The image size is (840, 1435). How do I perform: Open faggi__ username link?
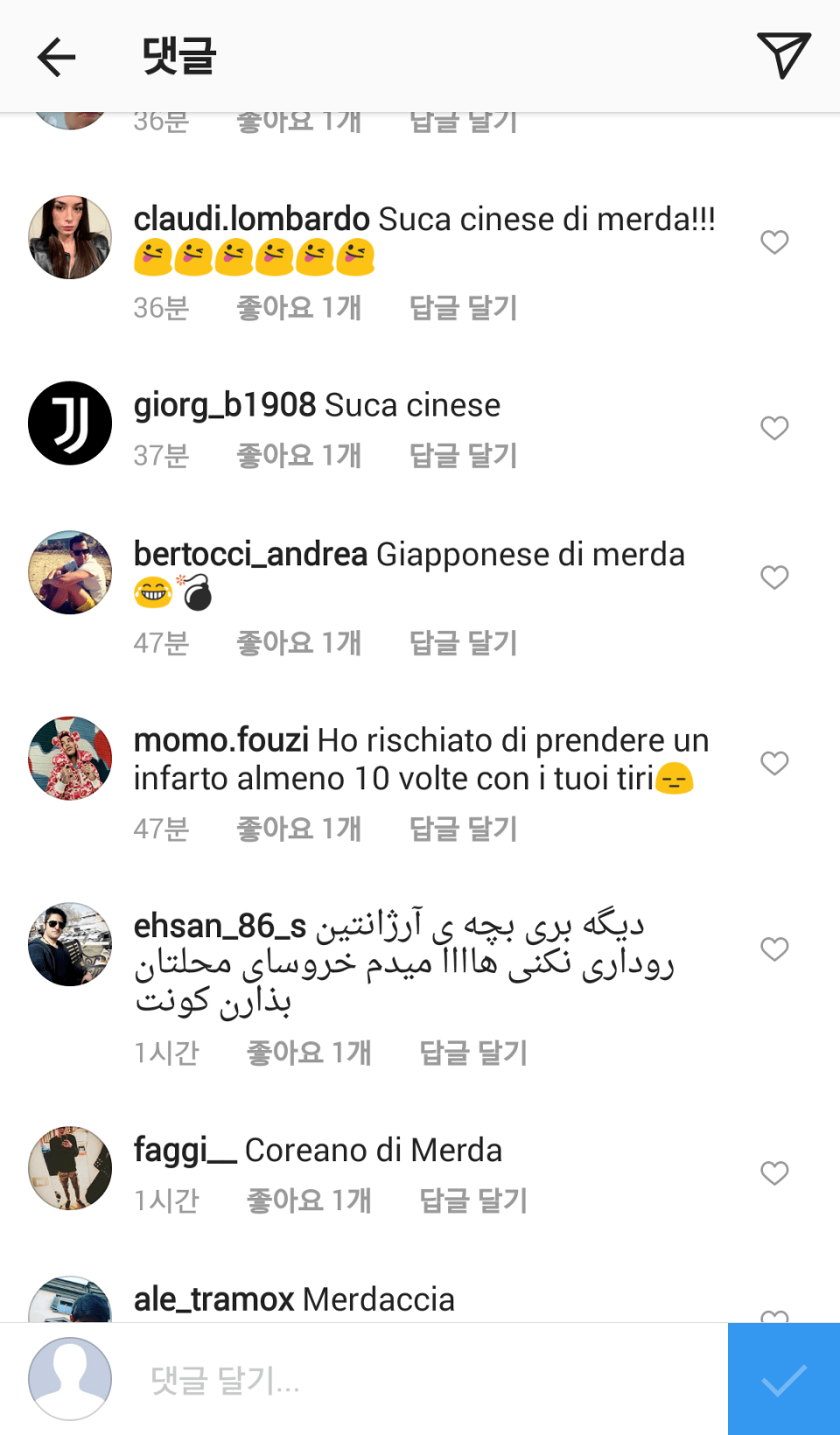pos(185,1151)
